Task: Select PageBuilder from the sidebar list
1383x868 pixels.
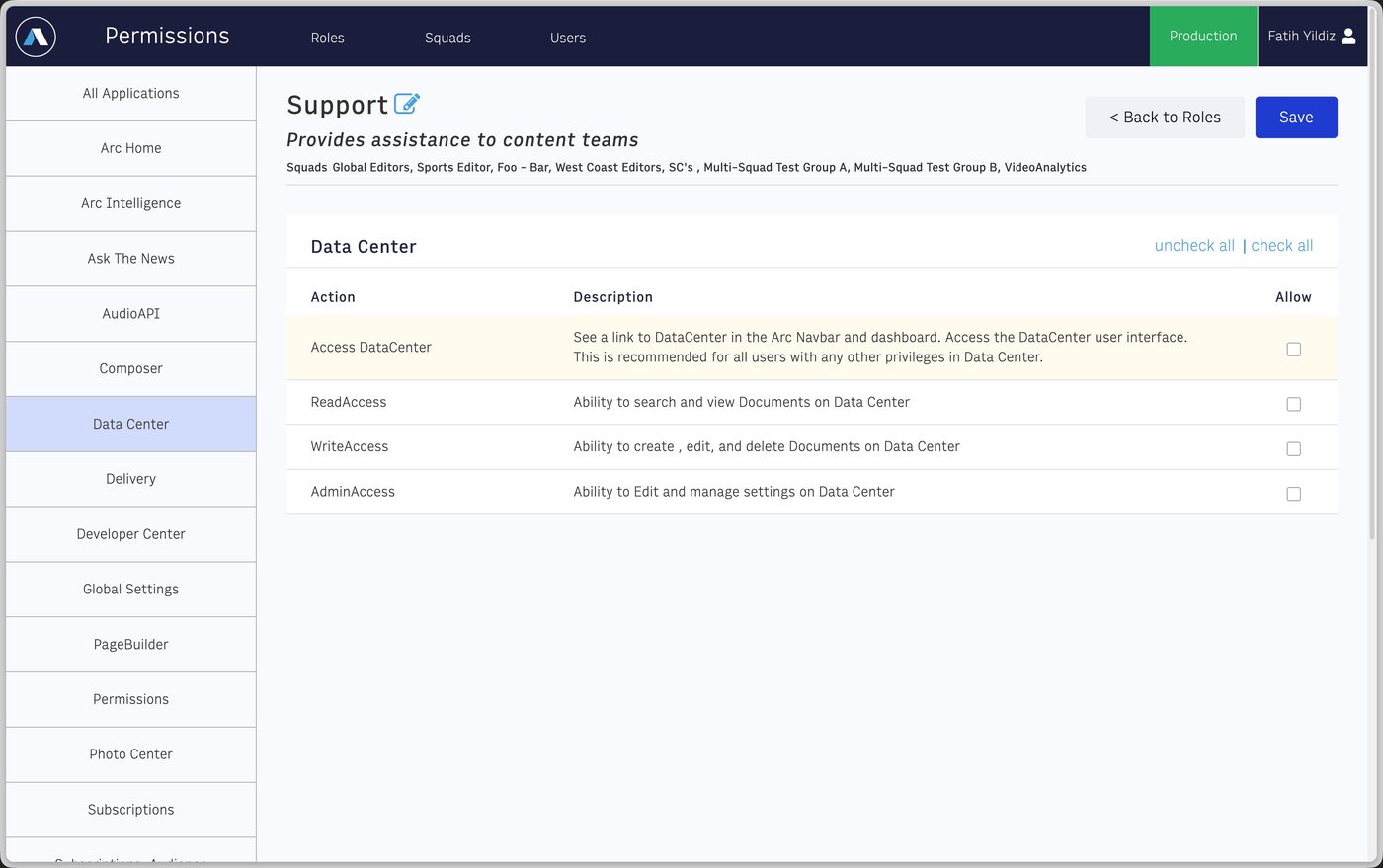Action: coord(130,645)
